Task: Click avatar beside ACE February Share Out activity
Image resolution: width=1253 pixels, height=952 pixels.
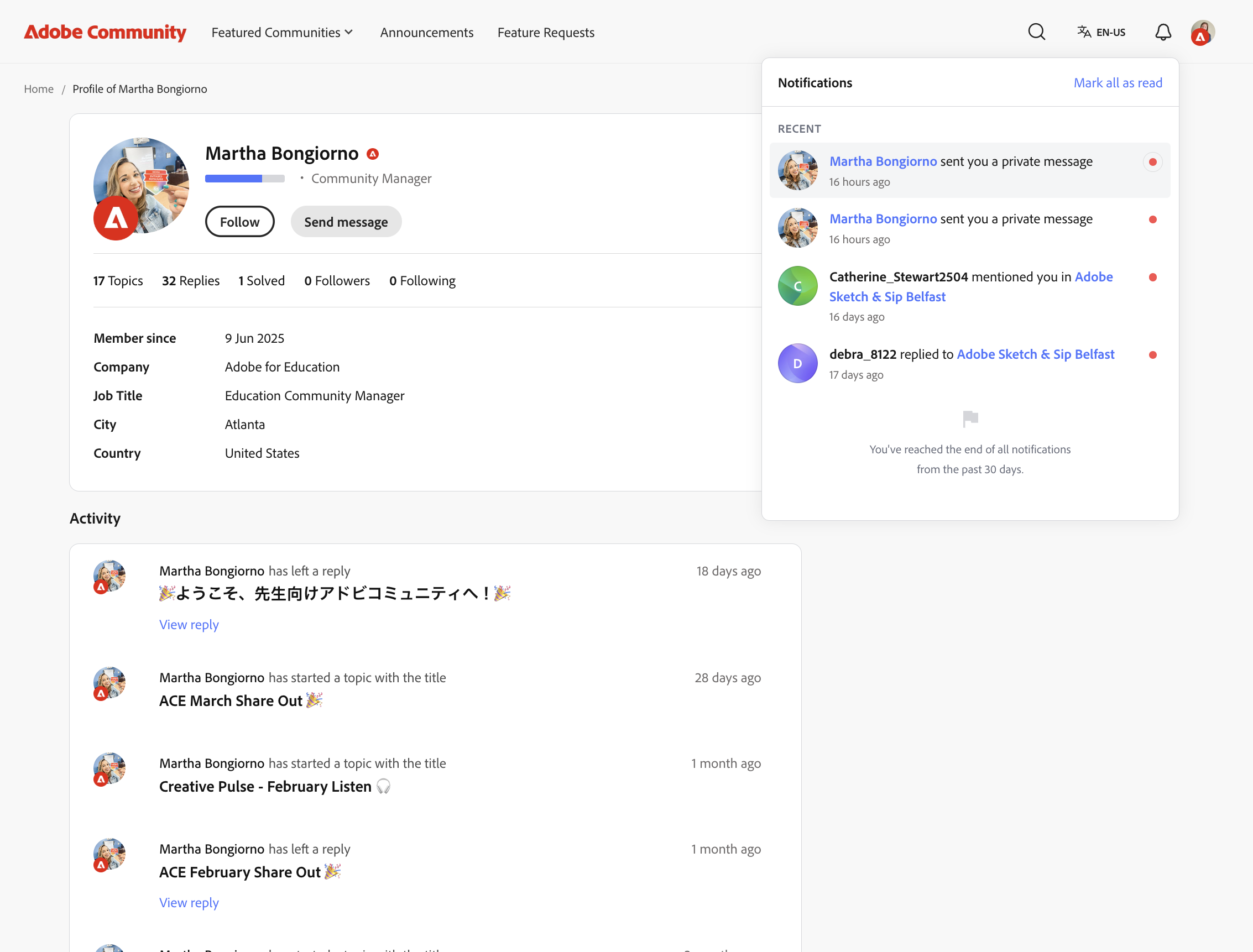Action: pyautogui.click(x=109, y=855)
